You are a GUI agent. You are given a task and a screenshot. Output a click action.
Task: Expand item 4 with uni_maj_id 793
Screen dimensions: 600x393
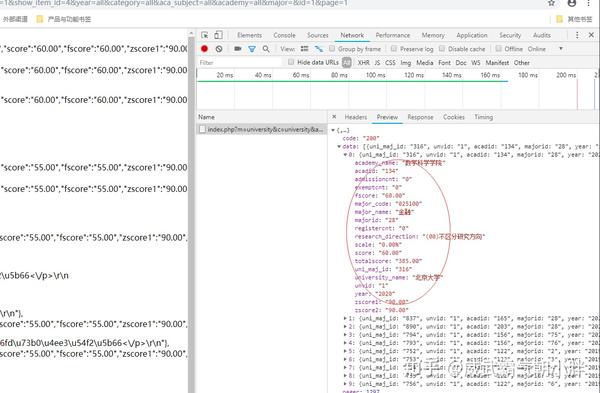tap(345, 343)
